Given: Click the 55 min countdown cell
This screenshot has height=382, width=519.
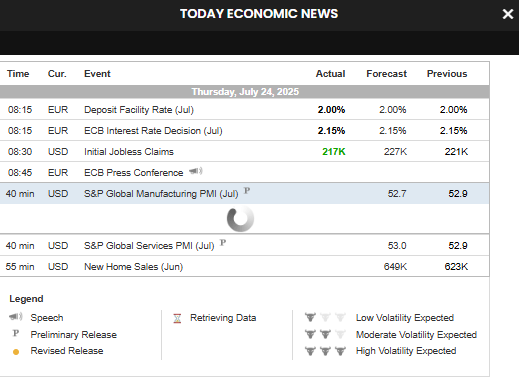Looking at the screenshot, I should (x=20, y=267).
